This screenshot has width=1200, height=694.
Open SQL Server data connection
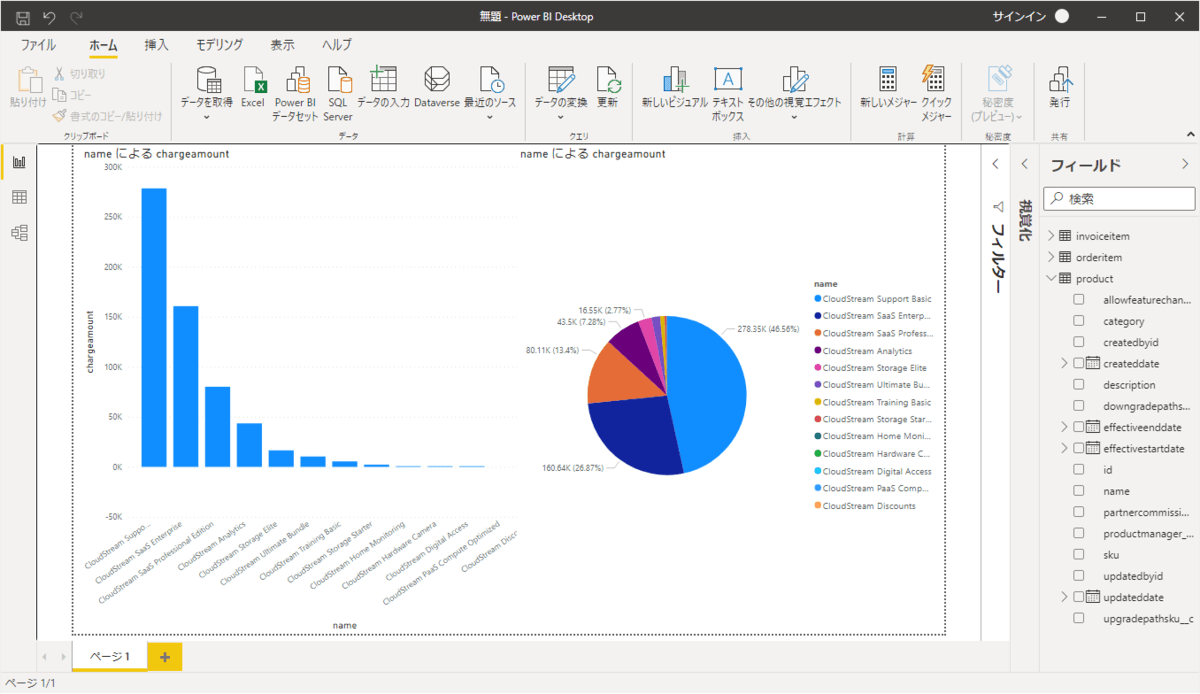click(x=338, y=81)
